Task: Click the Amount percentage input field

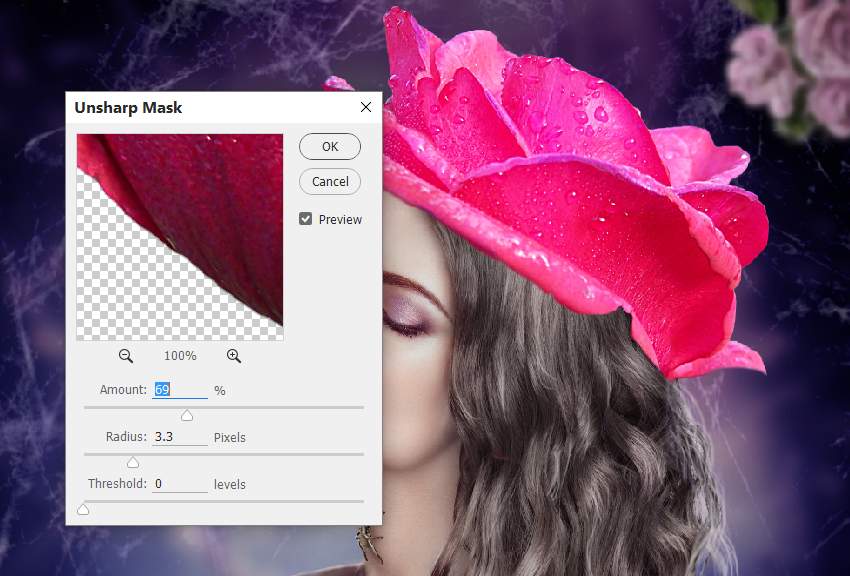Action: pyautogui.click(x=180, y=390)
